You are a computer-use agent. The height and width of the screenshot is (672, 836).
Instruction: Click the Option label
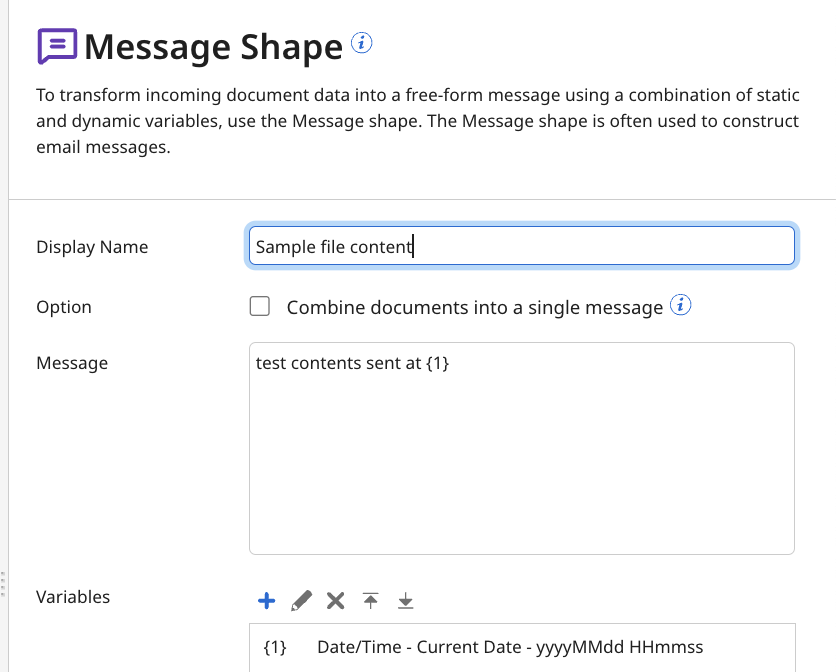click(x=63, y=307)
